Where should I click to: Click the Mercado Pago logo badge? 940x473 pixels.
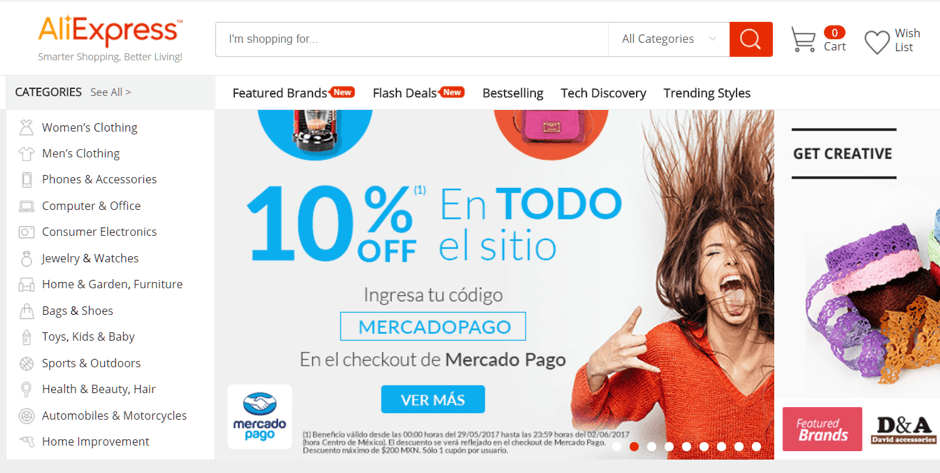pyautogui.click(x=260, y=417)
